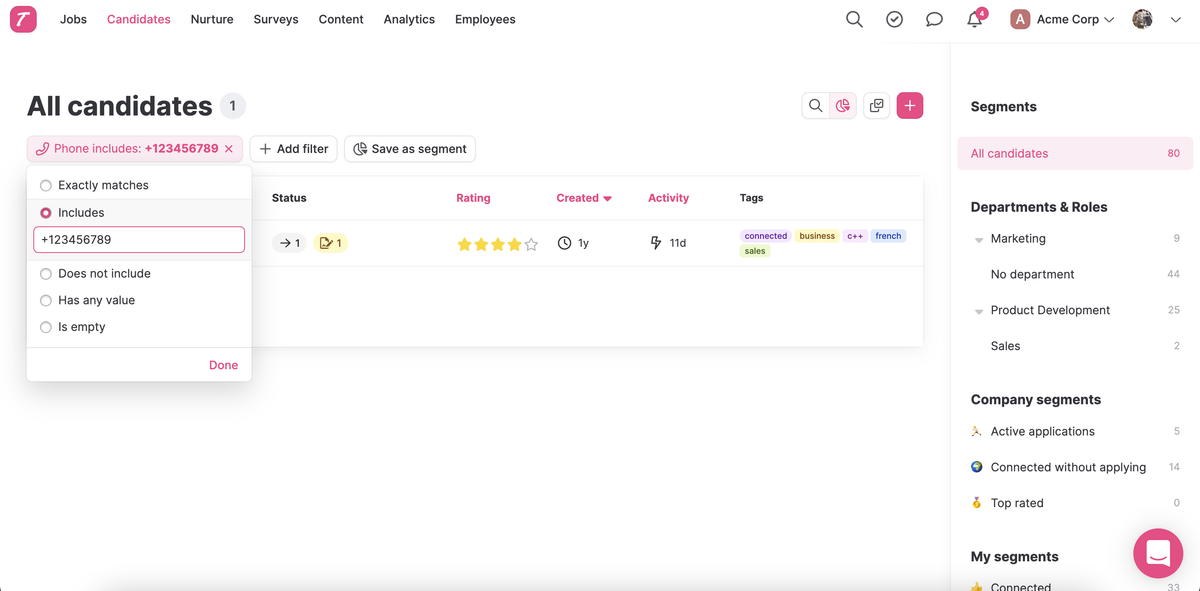Open the Acme Corp company dropdown
The width and height of the screenshot is (1200, 591).
pos(1062,19)
